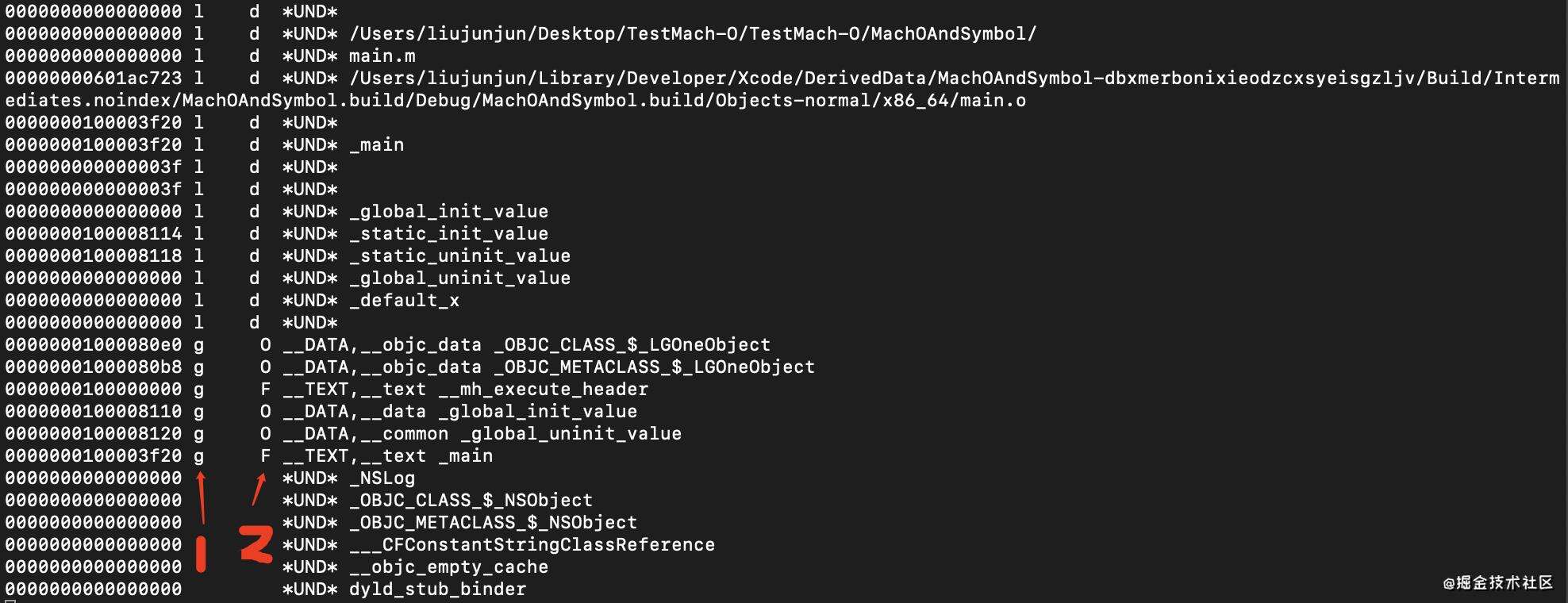Click the _static_init_value symbol
The width and height of the screenshot is (1568, 603).
(448, 234)
